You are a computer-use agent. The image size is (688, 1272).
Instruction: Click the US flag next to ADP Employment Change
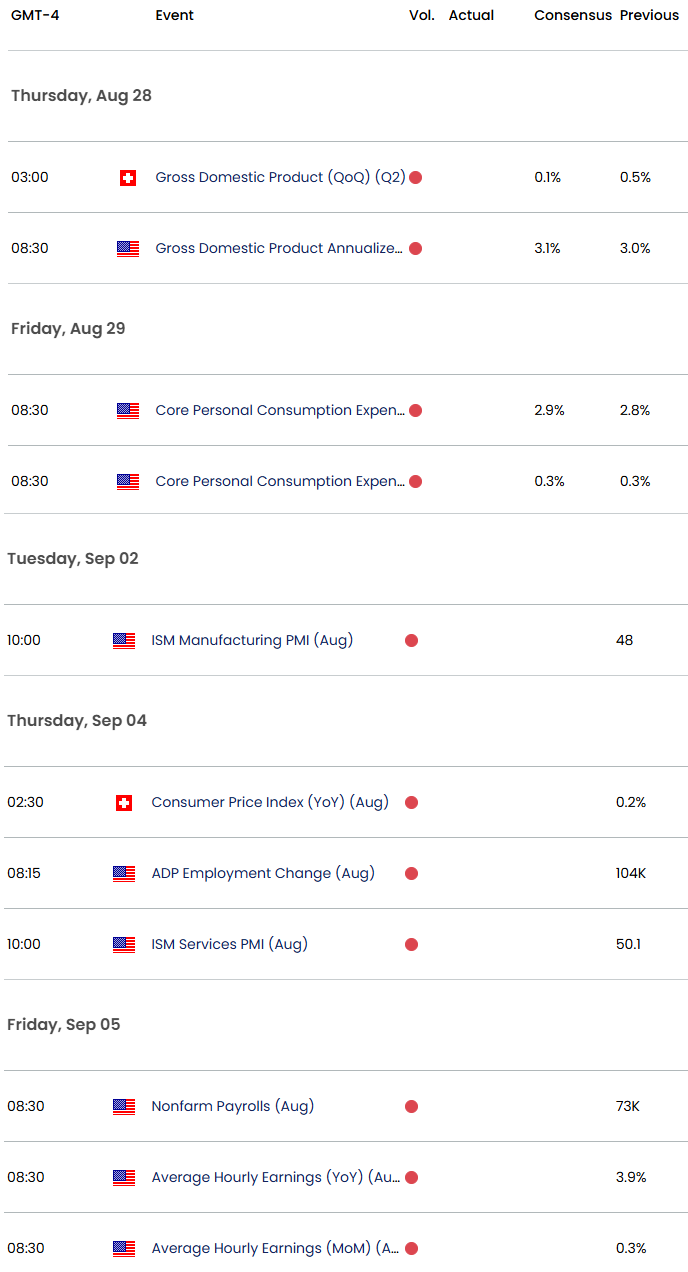124,874
